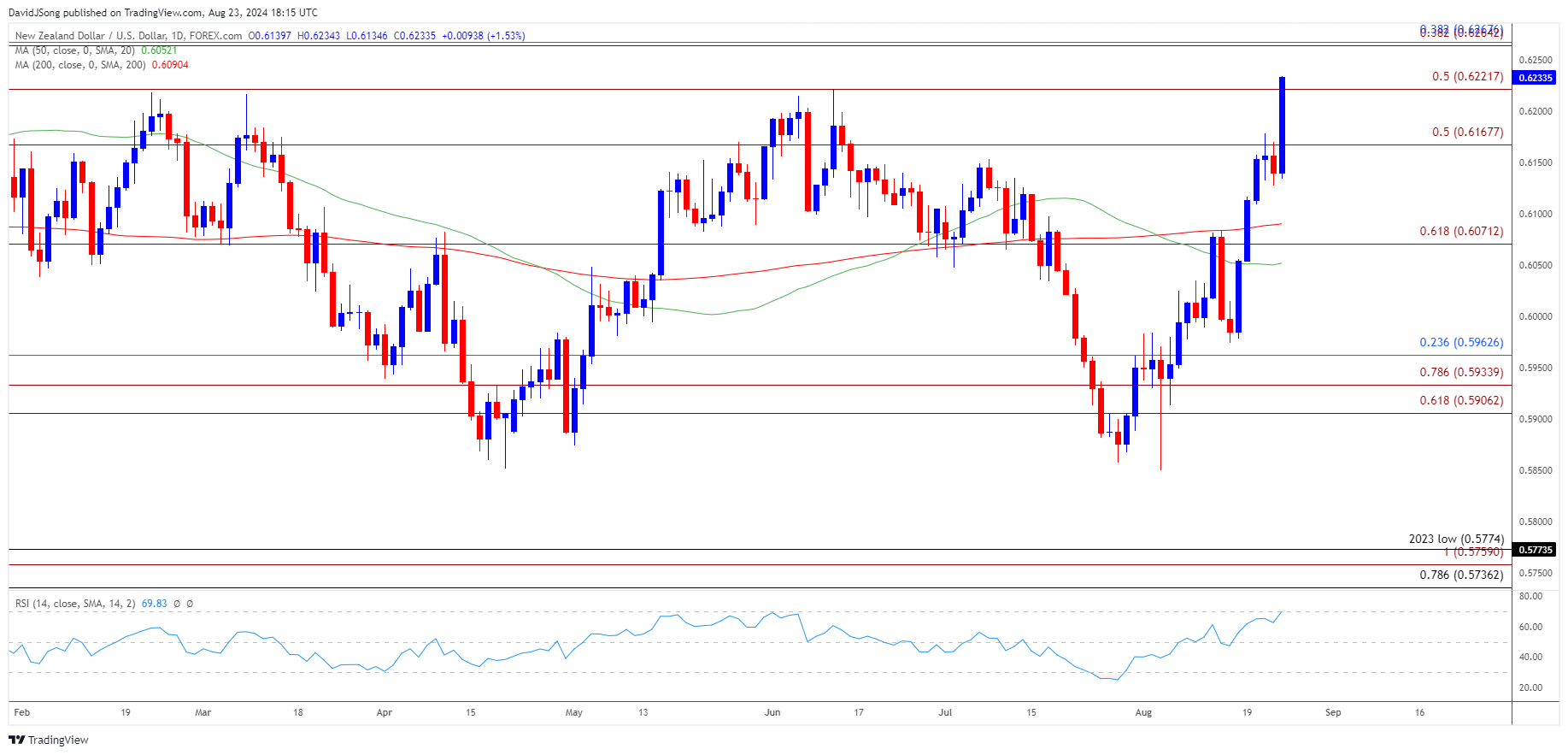Click the date label 13 on time axis
Viewport: 1568px width, 755px height.
click(x=643, y=713)
